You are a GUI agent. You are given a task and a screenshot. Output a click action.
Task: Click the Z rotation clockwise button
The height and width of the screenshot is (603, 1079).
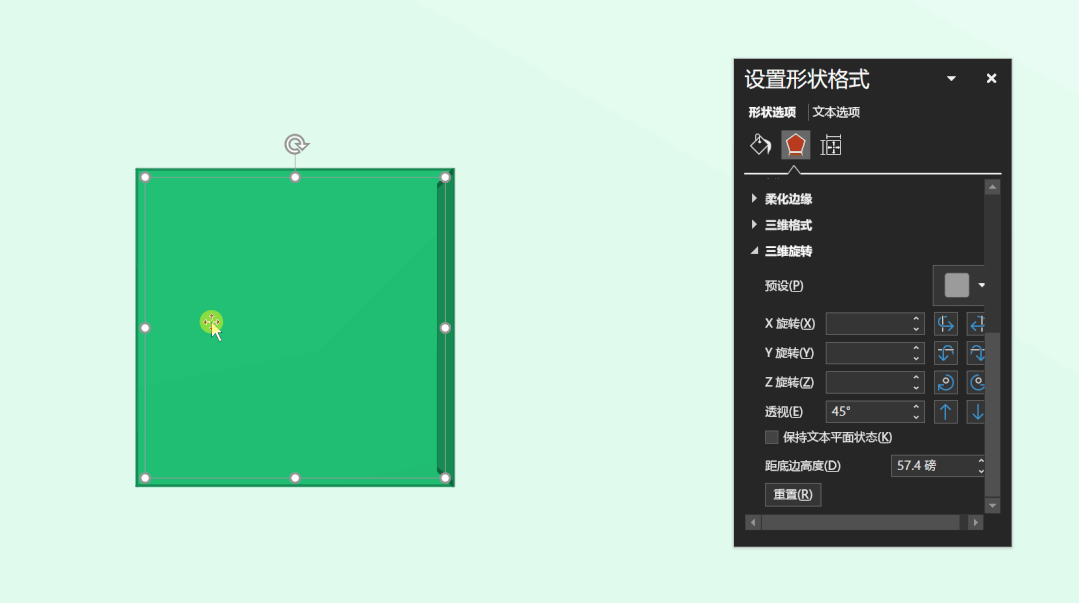946,383
